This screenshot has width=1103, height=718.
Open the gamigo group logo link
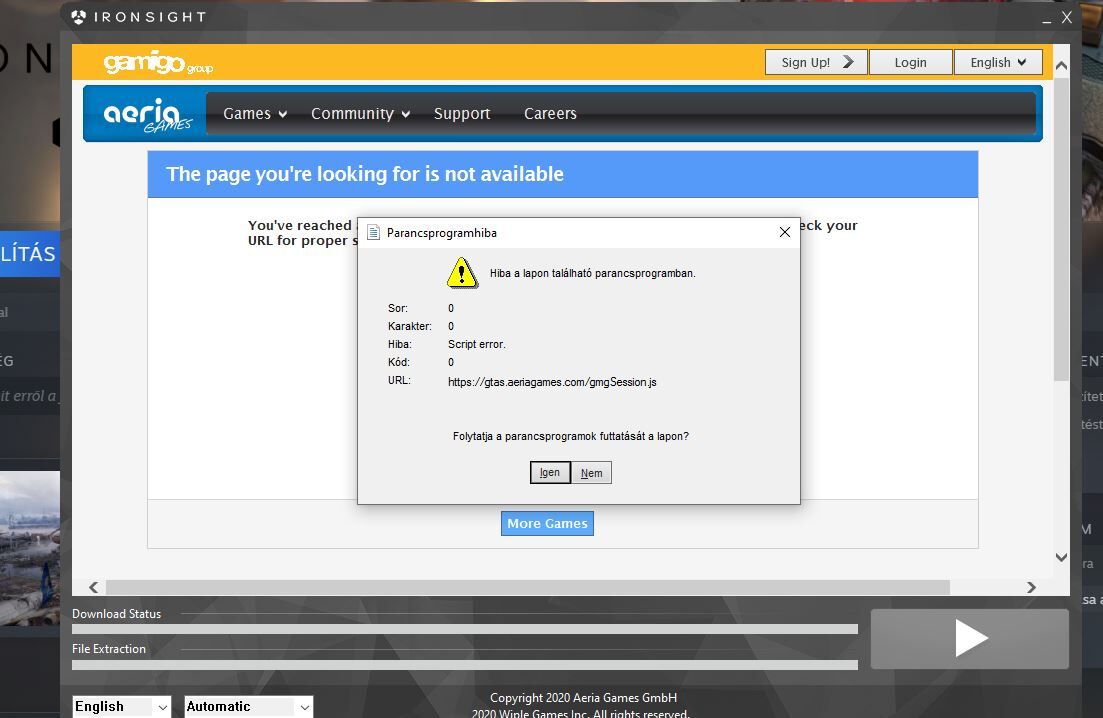(x=158, y=63)
